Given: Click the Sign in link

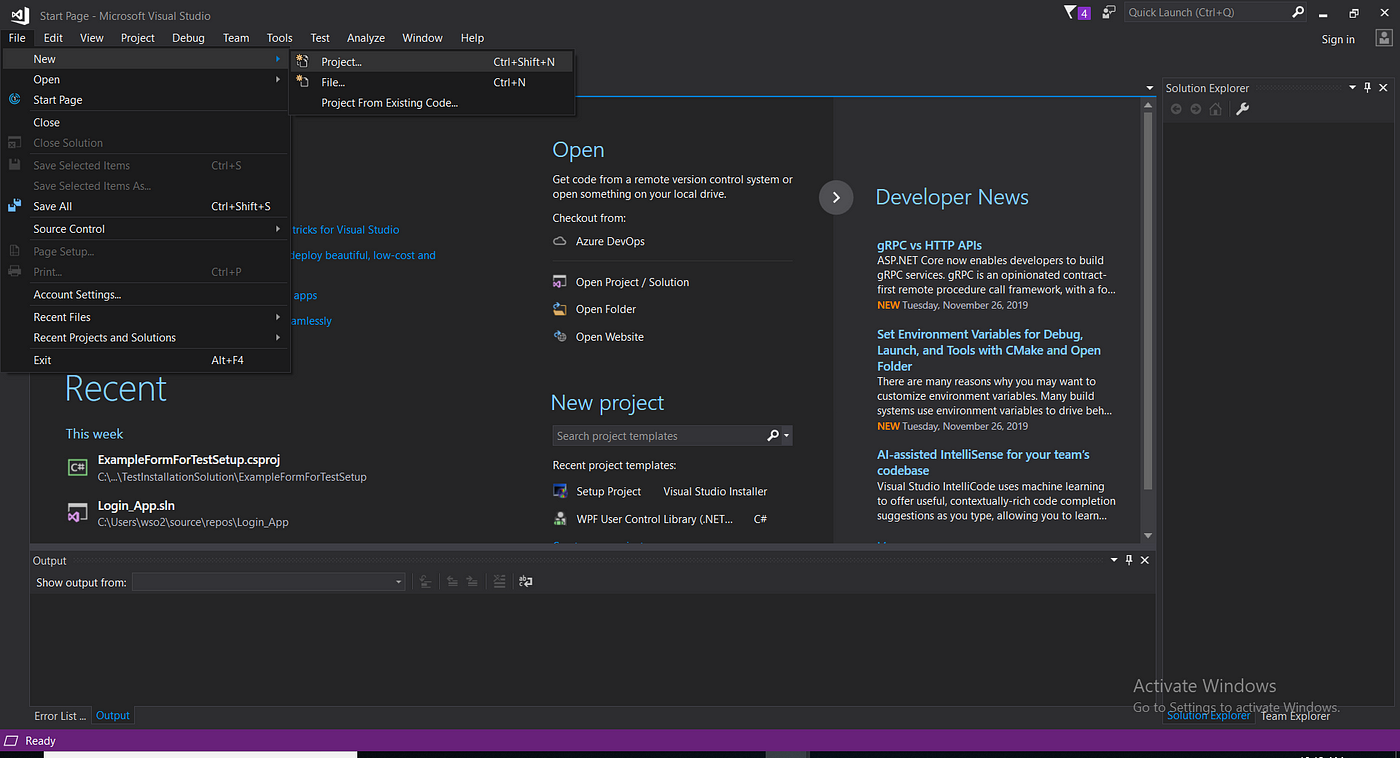Looking at the screenshot, I should click(1338, 39).
